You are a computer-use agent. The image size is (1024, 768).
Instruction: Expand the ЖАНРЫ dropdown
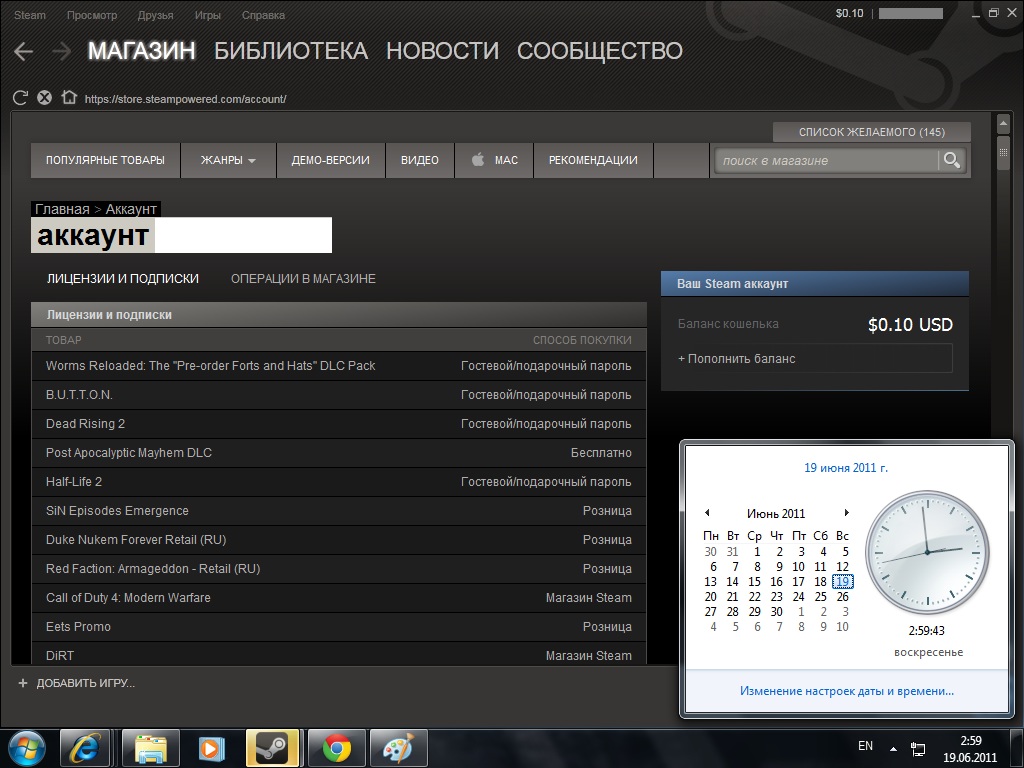pyautogui.click(x=228, y=160)
